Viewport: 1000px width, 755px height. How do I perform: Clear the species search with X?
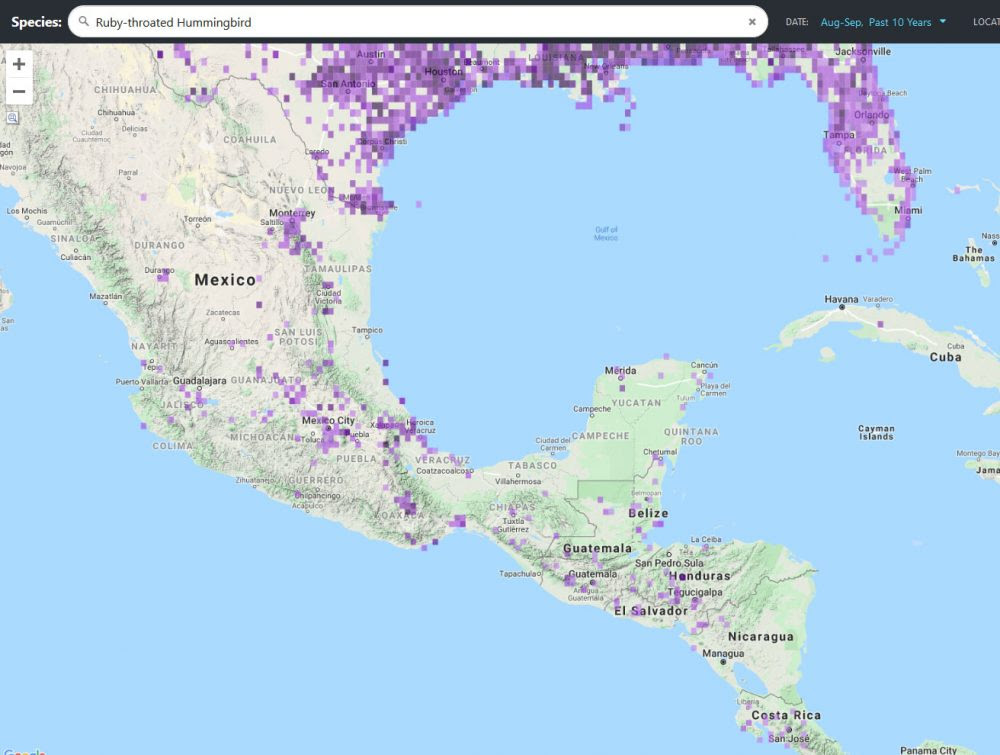(752, 22)
